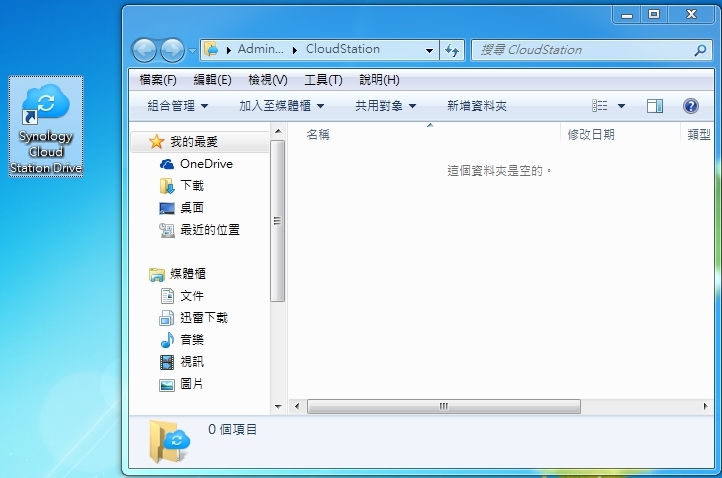Click the 這個資料夾是空的 message
This screenshot has height=478, width=722.
499,171
